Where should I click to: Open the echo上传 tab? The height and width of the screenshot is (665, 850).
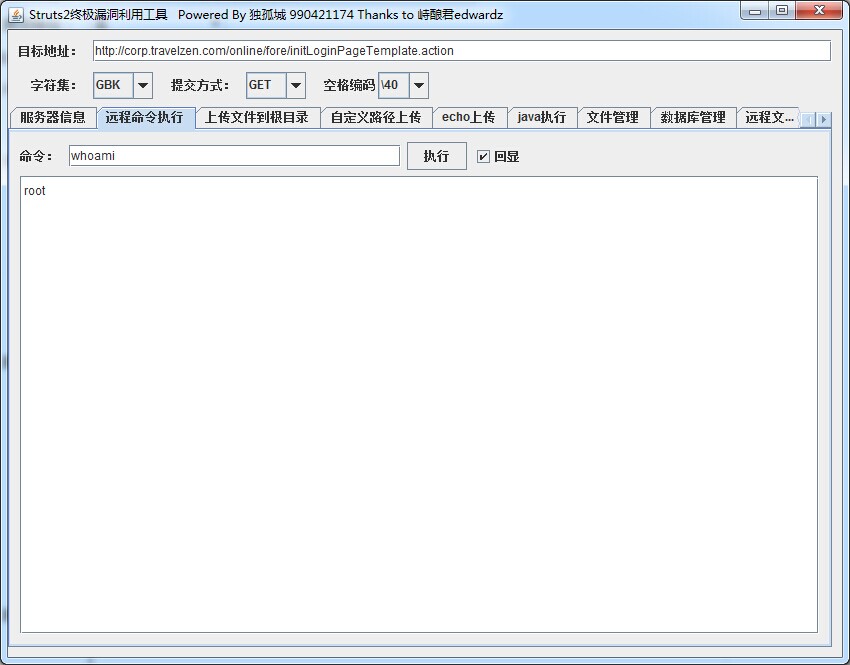coord(469,118)
